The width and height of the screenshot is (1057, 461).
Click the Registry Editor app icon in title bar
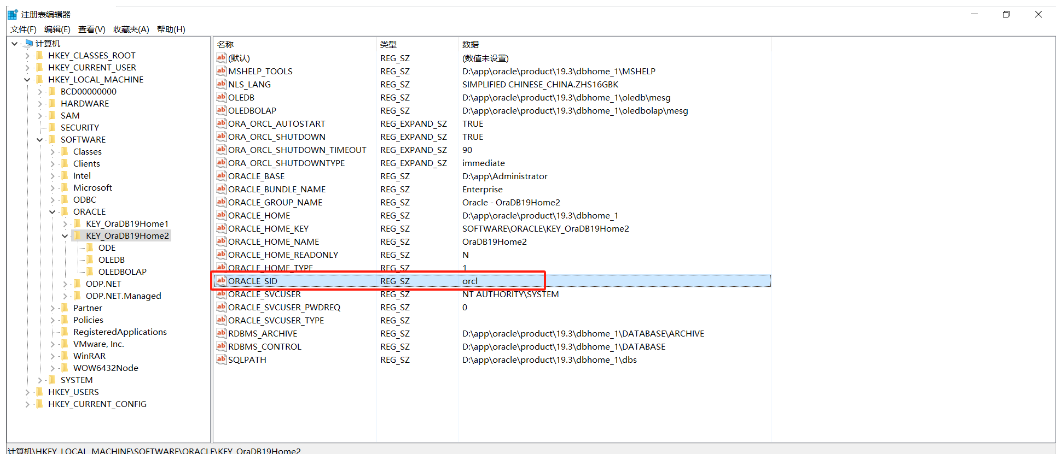pos(12,14)
